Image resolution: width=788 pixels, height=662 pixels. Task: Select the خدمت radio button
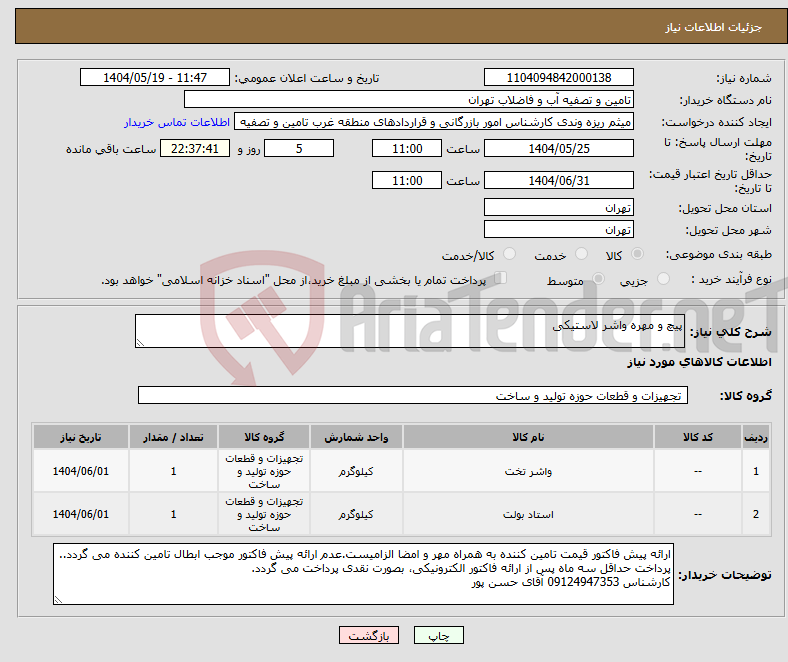pyautogui.click(x=581, y=254)
